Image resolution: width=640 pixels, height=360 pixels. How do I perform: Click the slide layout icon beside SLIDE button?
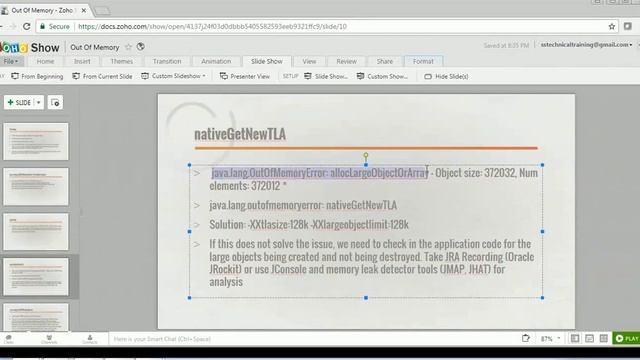pyautogui.click(x=55, y=102)
